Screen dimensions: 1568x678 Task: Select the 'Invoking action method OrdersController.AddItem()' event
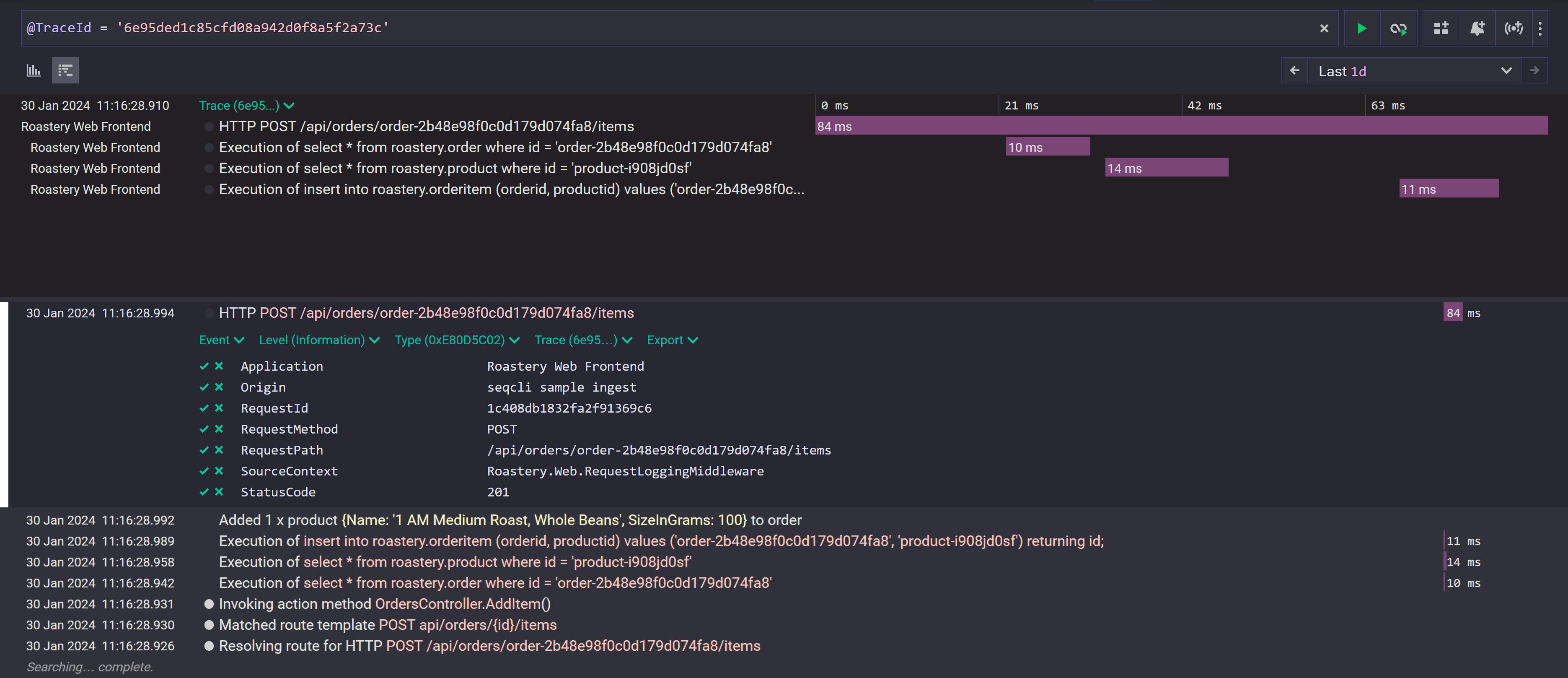[x=385, y=604]
